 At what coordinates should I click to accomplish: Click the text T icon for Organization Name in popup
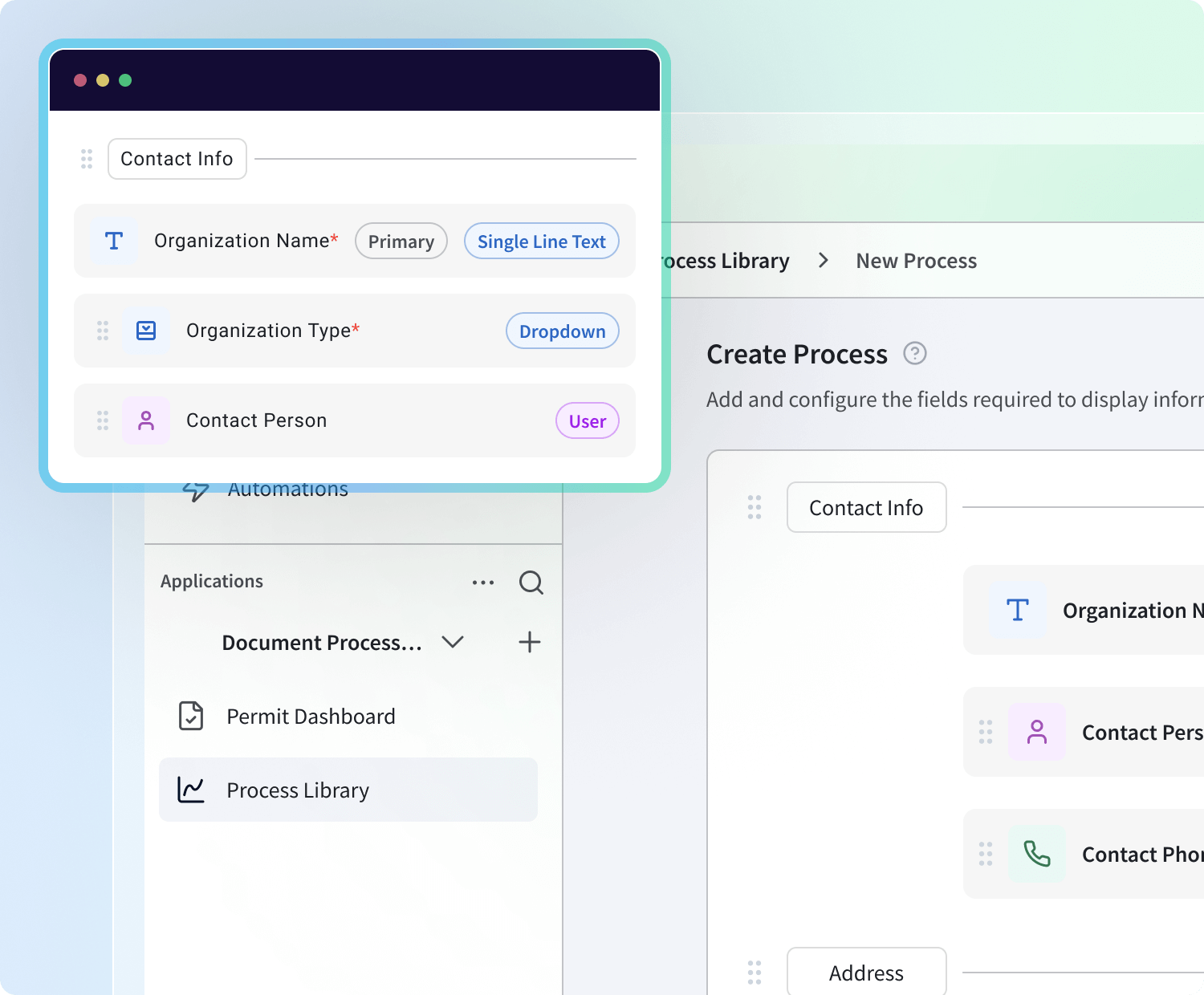(x=114, y=241)
